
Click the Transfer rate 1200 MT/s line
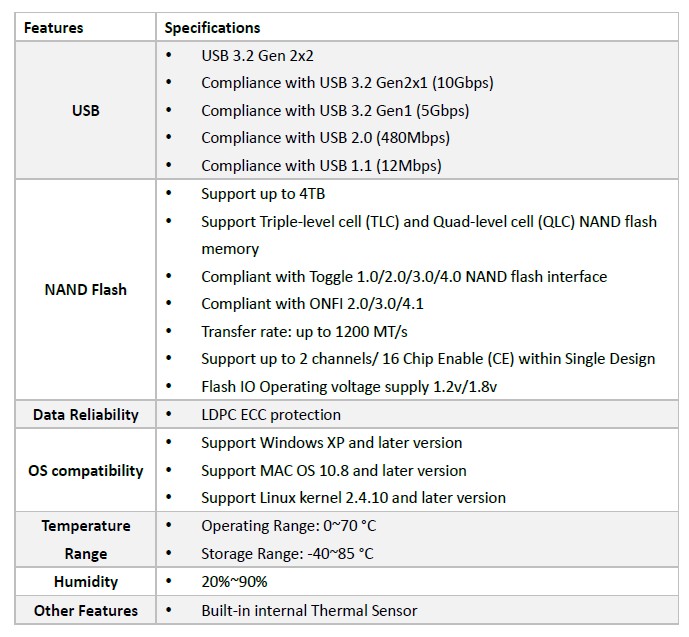pyautogui.click(x=304, y=331)
